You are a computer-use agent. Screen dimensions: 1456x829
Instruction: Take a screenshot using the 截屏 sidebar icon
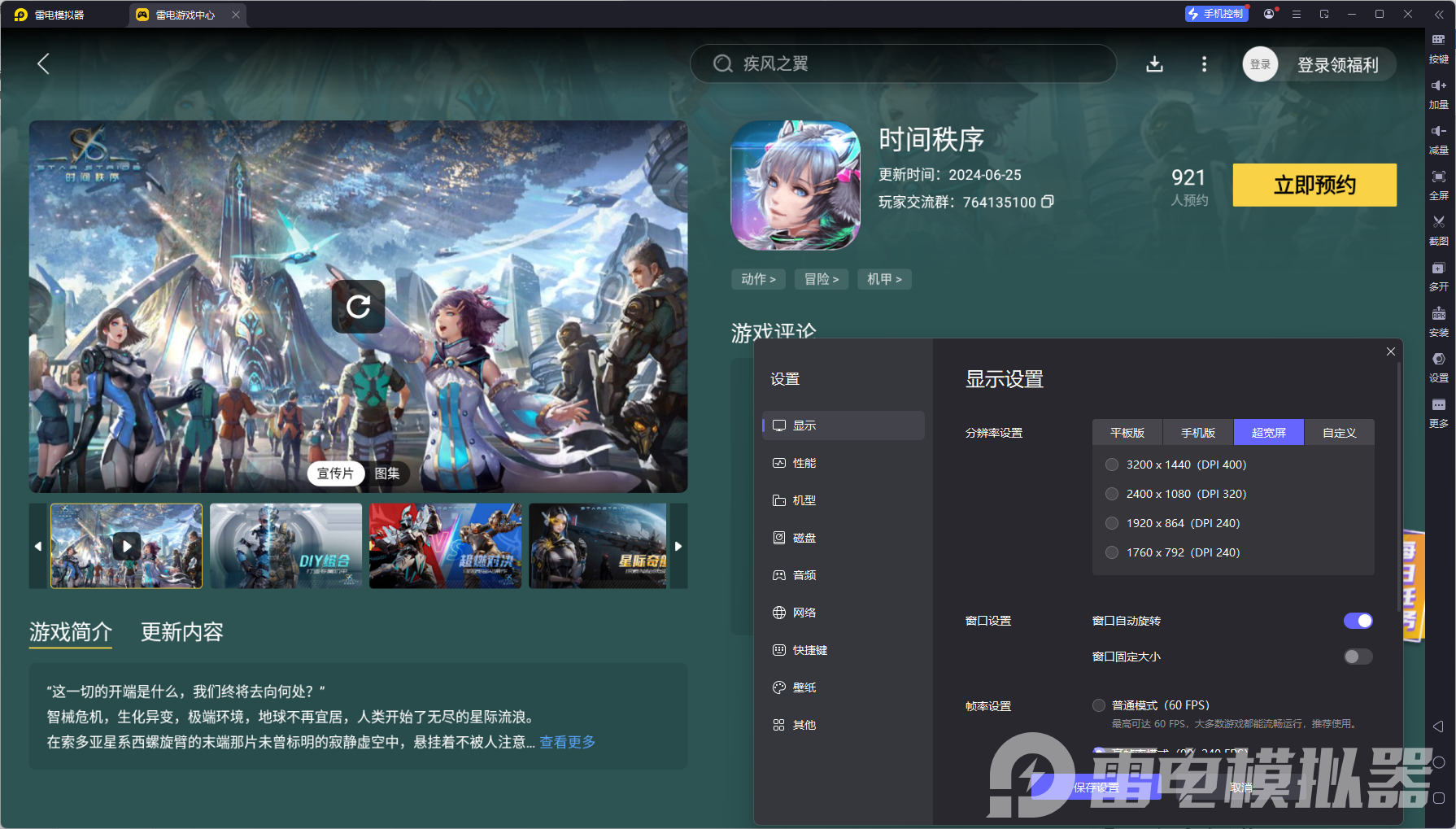click(1438, 230)
